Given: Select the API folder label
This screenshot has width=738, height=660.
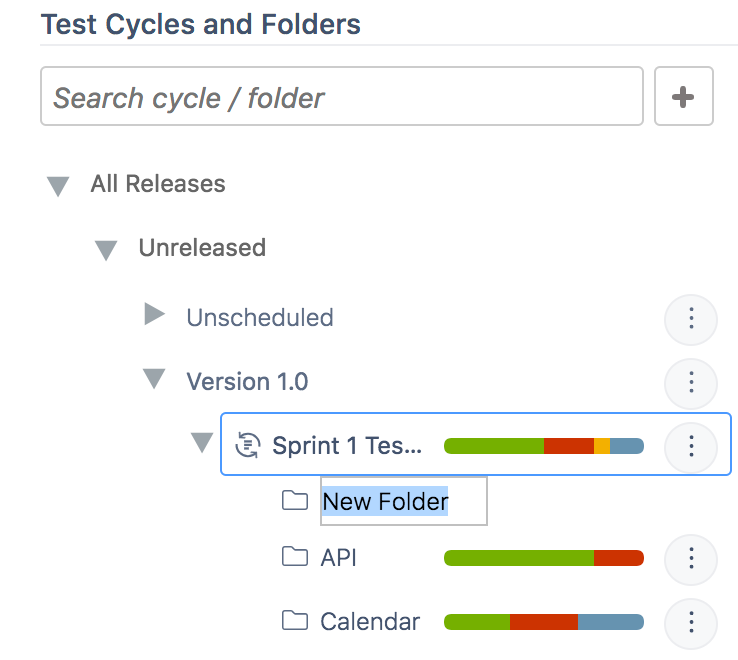Looking at the screenshot, I should coord(338,558).
